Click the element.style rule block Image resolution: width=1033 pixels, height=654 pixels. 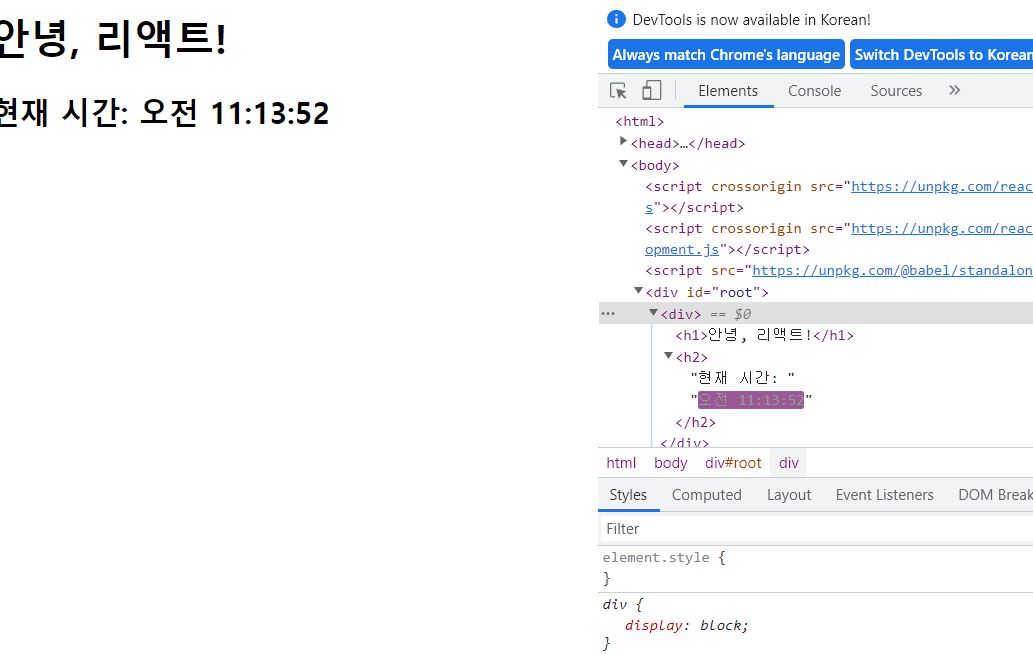pyautogui.click(x=816, y=568)
